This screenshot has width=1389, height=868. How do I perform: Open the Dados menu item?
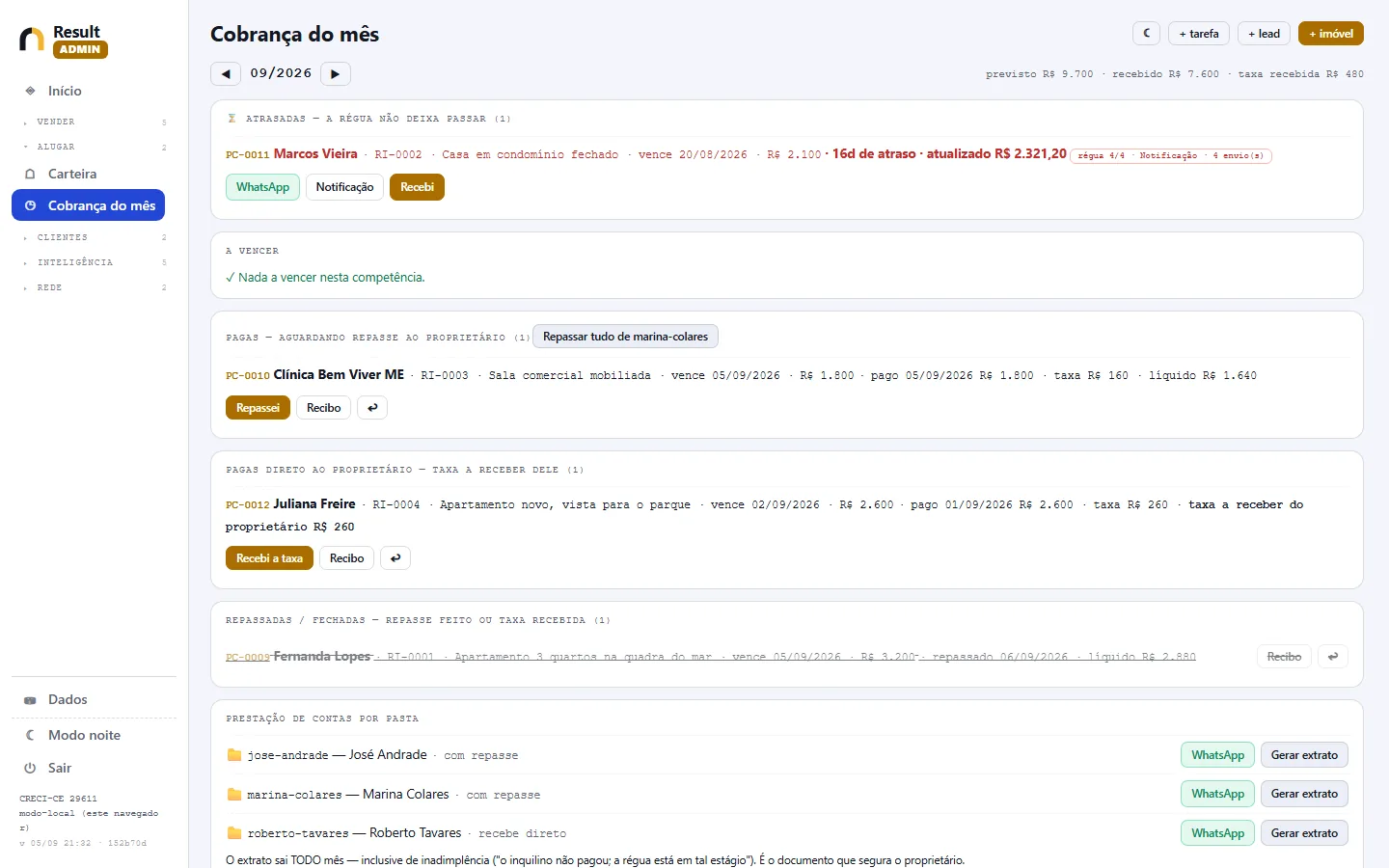[94, 700]
